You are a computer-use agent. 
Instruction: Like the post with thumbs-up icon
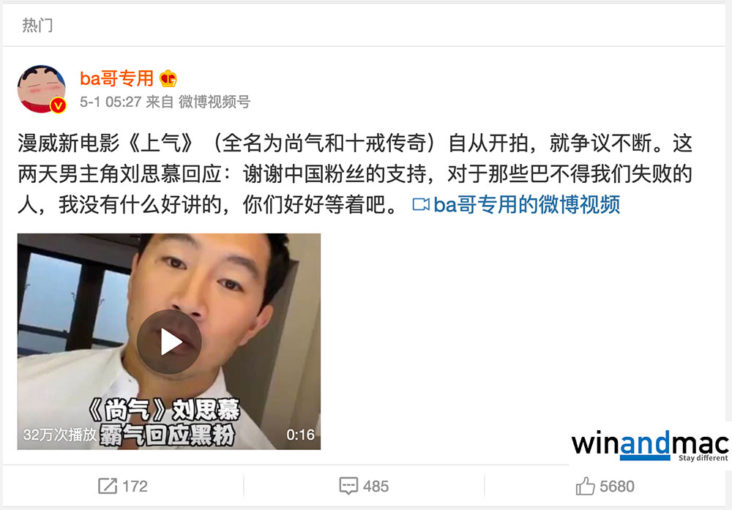(585, 486)
